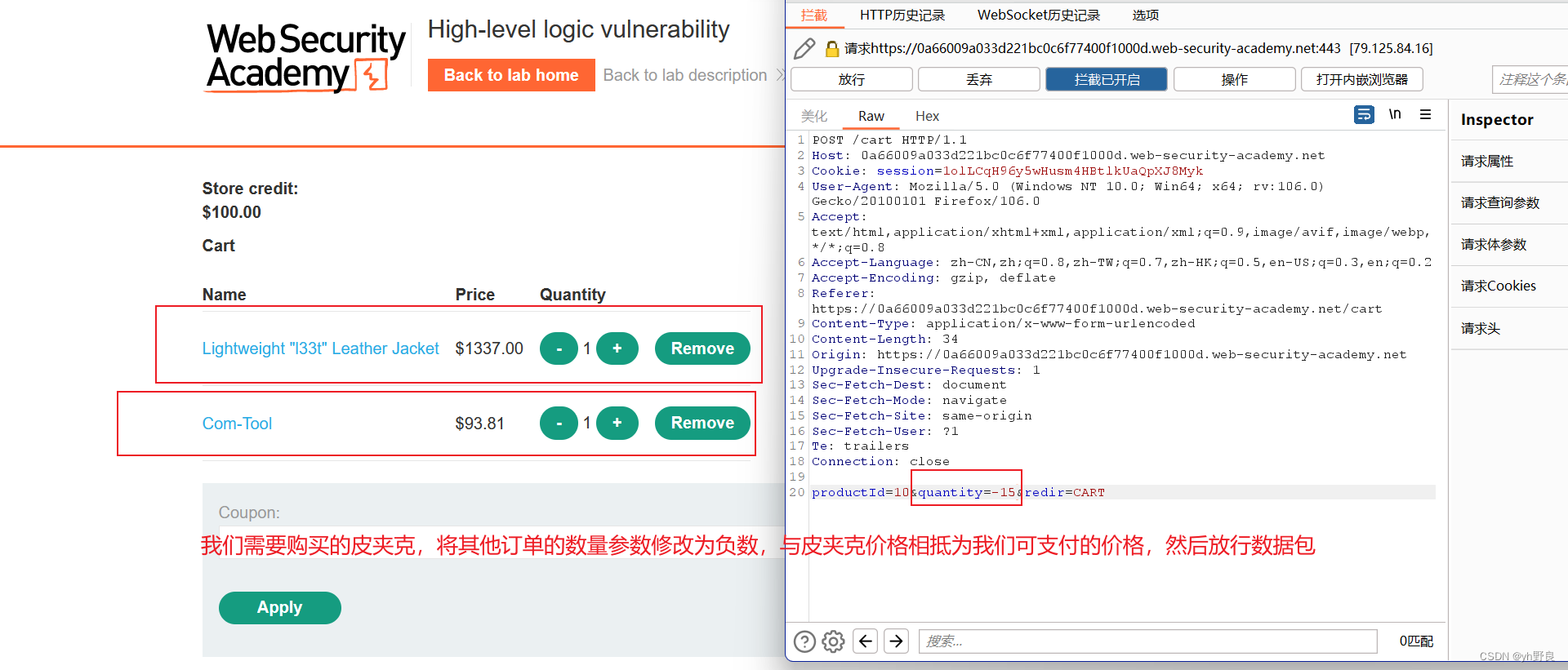Decrease Leather Jacket quantity with minus
This screenshot has width=1568, height=670.
(559, 348)
